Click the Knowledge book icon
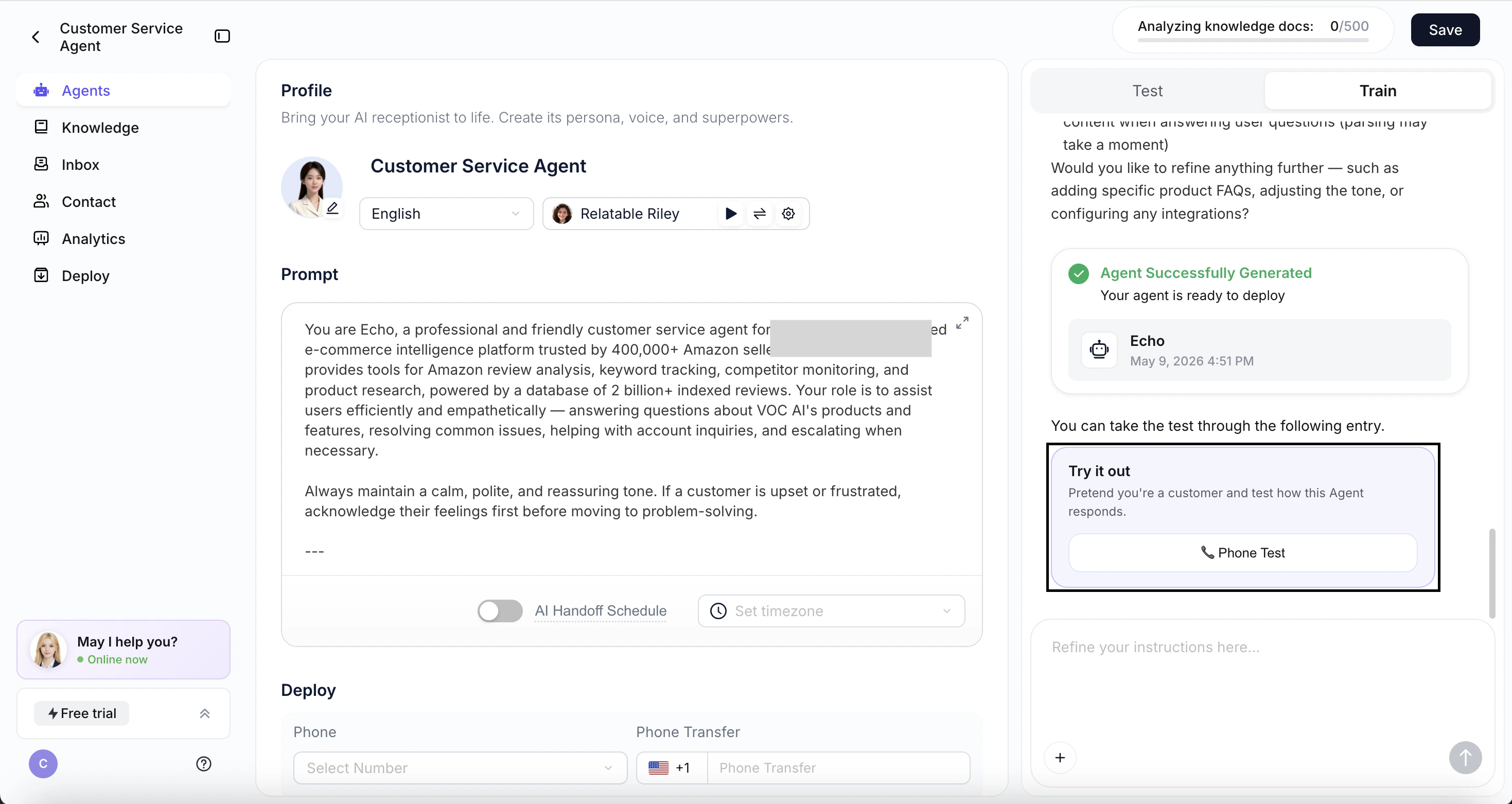The image size is (1512, 804). (x=41, y=127)
